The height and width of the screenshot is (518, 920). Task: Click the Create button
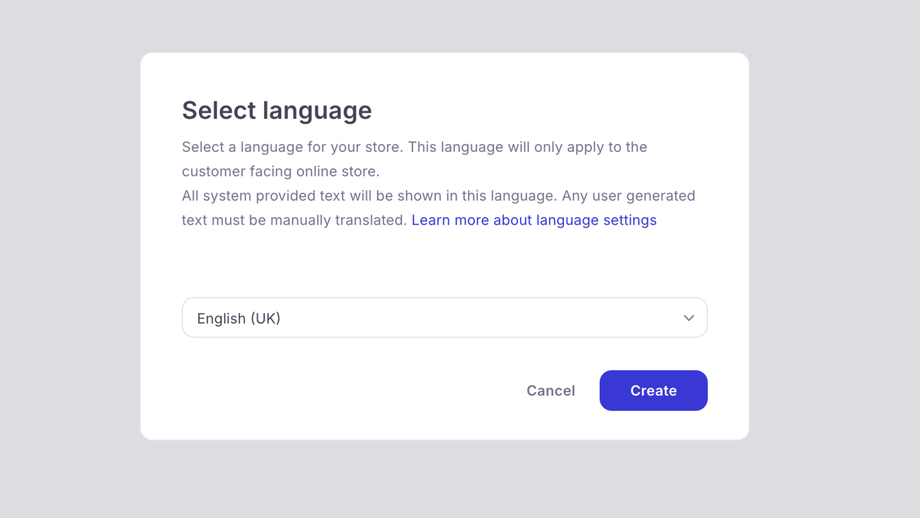[653, 391]
